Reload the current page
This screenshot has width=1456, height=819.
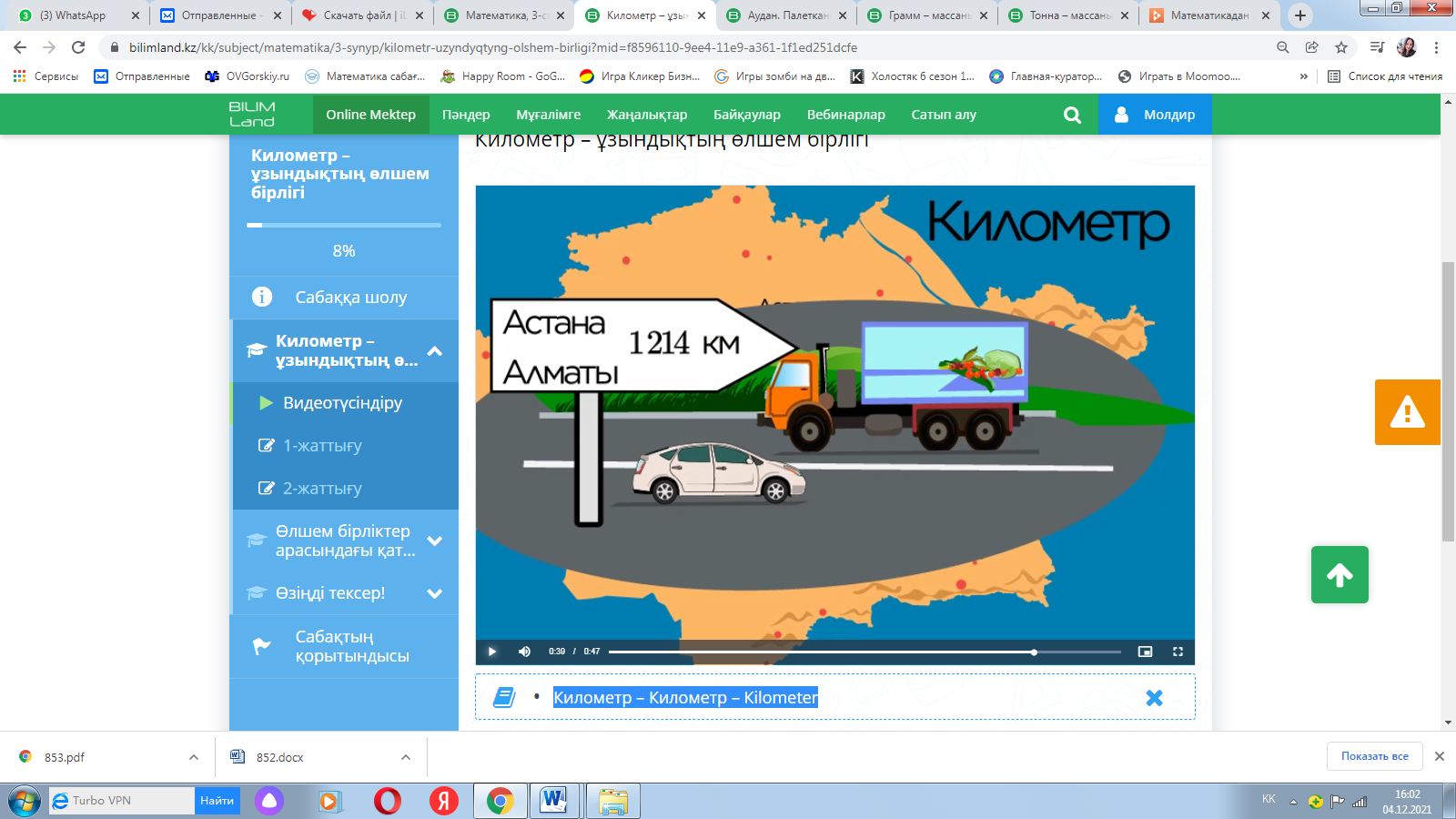click(x=78, y=47)
